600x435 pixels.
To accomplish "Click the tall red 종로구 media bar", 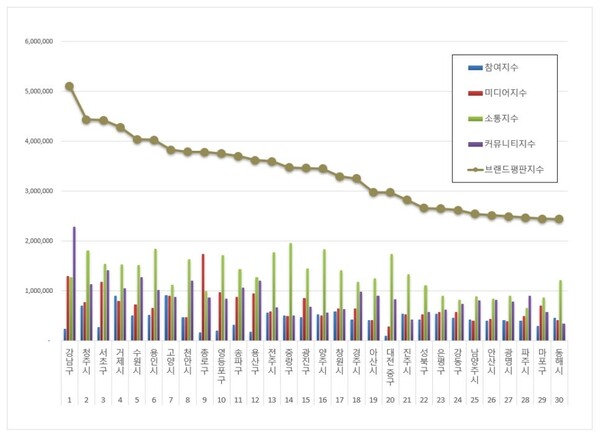I will (x=203, y=297).
